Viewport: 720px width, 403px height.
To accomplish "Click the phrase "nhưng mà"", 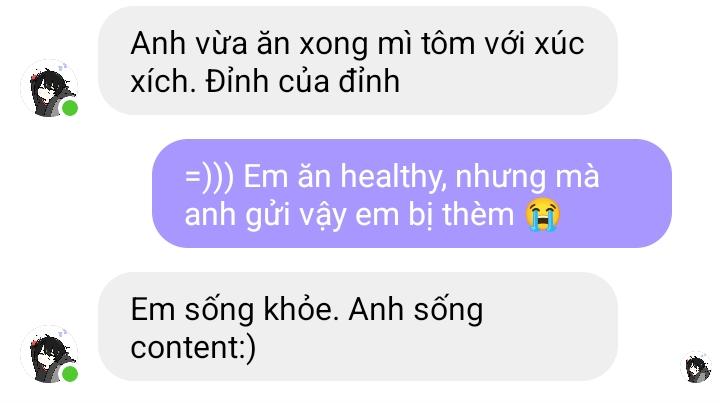I will (527, 178).
